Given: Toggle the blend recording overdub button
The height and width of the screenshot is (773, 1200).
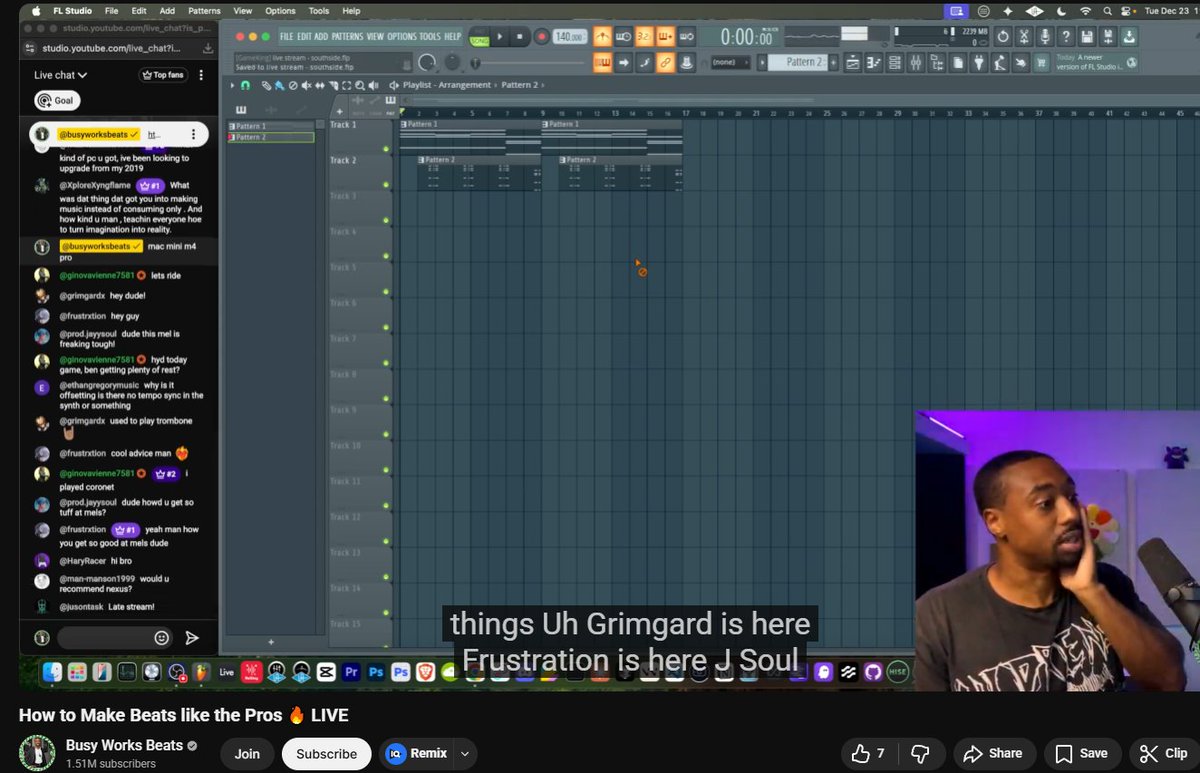Looking at the screenshot, I should pos(665,37).
